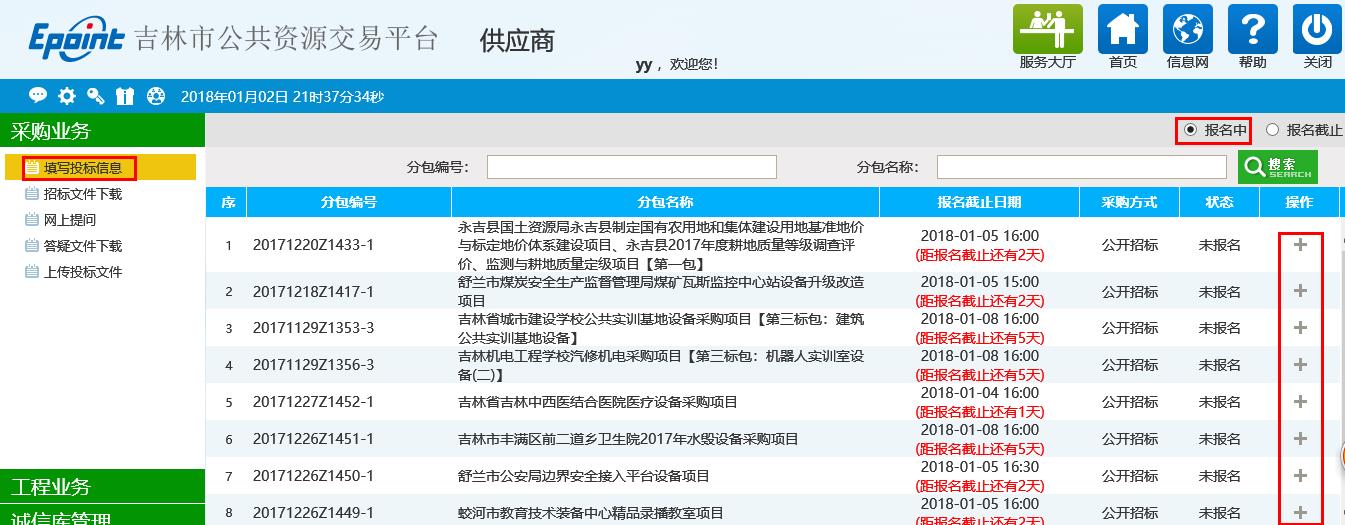The image size is (1345, 525).
Task: Click the 状态 column header
Action: [1219, 202]
